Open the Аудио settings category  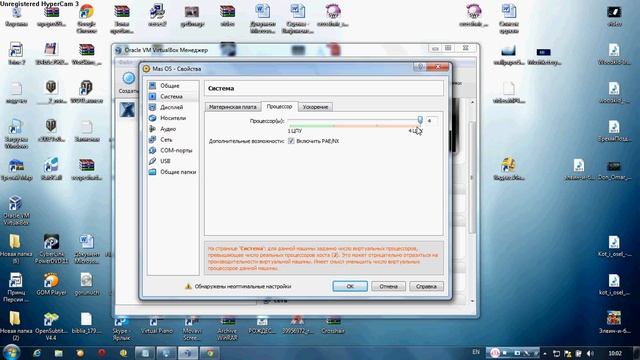(173, 129)
